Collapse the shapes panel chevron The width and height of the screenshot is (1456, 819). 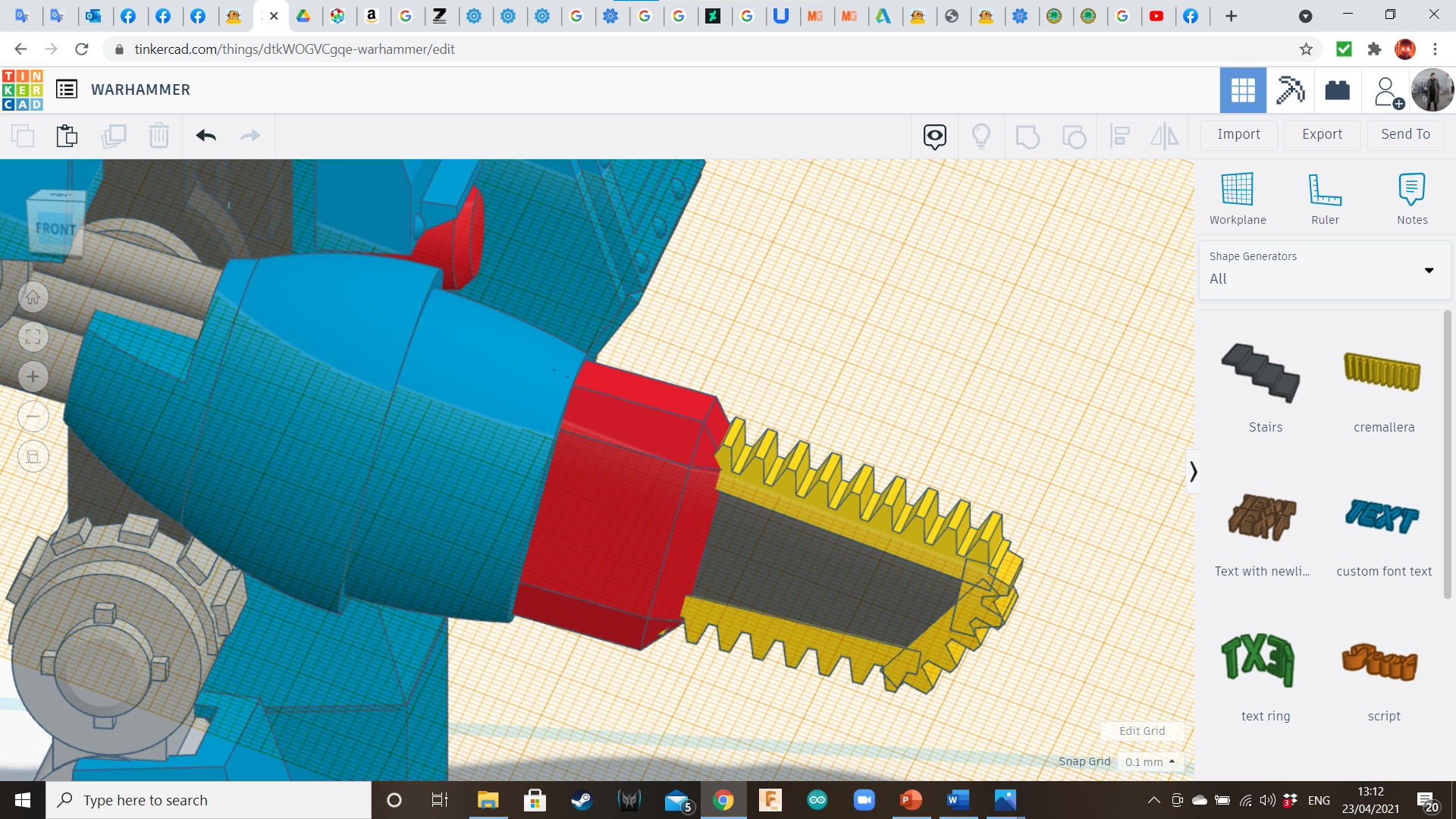[1193, 472]
